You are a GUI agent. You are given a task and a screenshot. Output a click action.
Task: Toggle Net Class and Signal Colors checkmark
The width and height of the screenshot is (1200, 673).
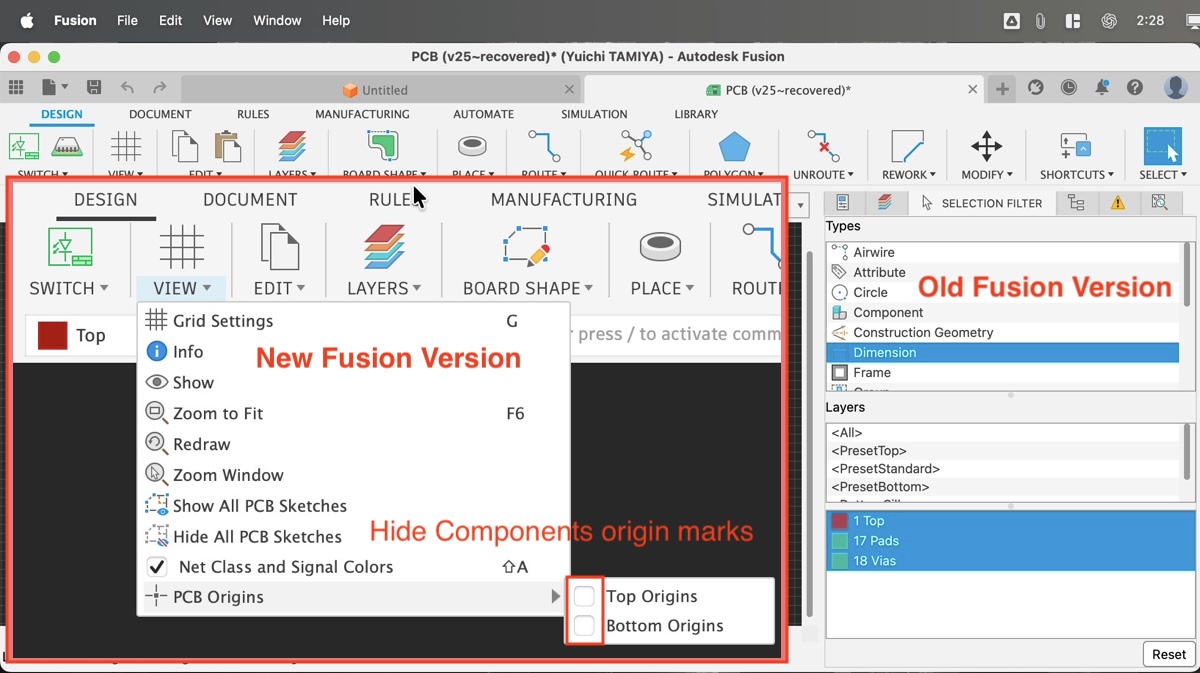[x=156, y=567]
